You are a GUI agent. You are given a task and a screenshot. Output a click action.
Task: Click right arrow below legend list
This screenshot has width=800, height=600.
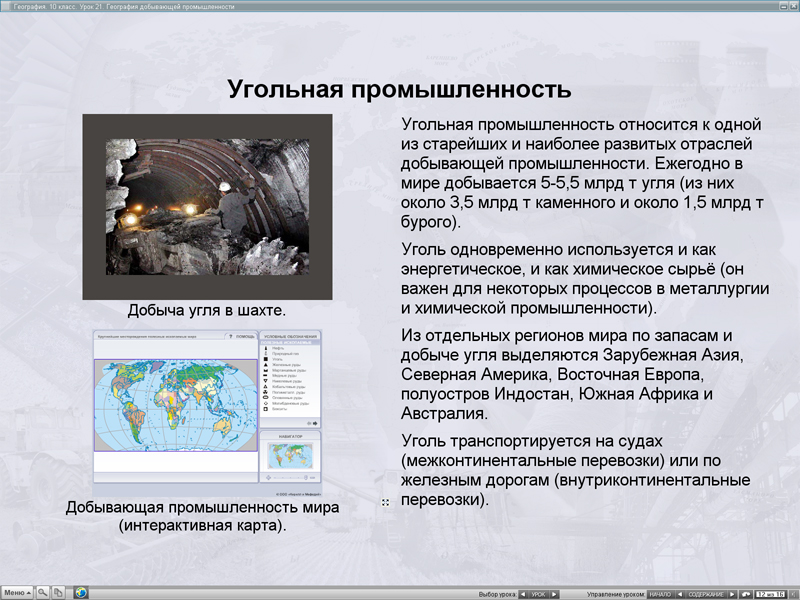[x=314, y=422]
